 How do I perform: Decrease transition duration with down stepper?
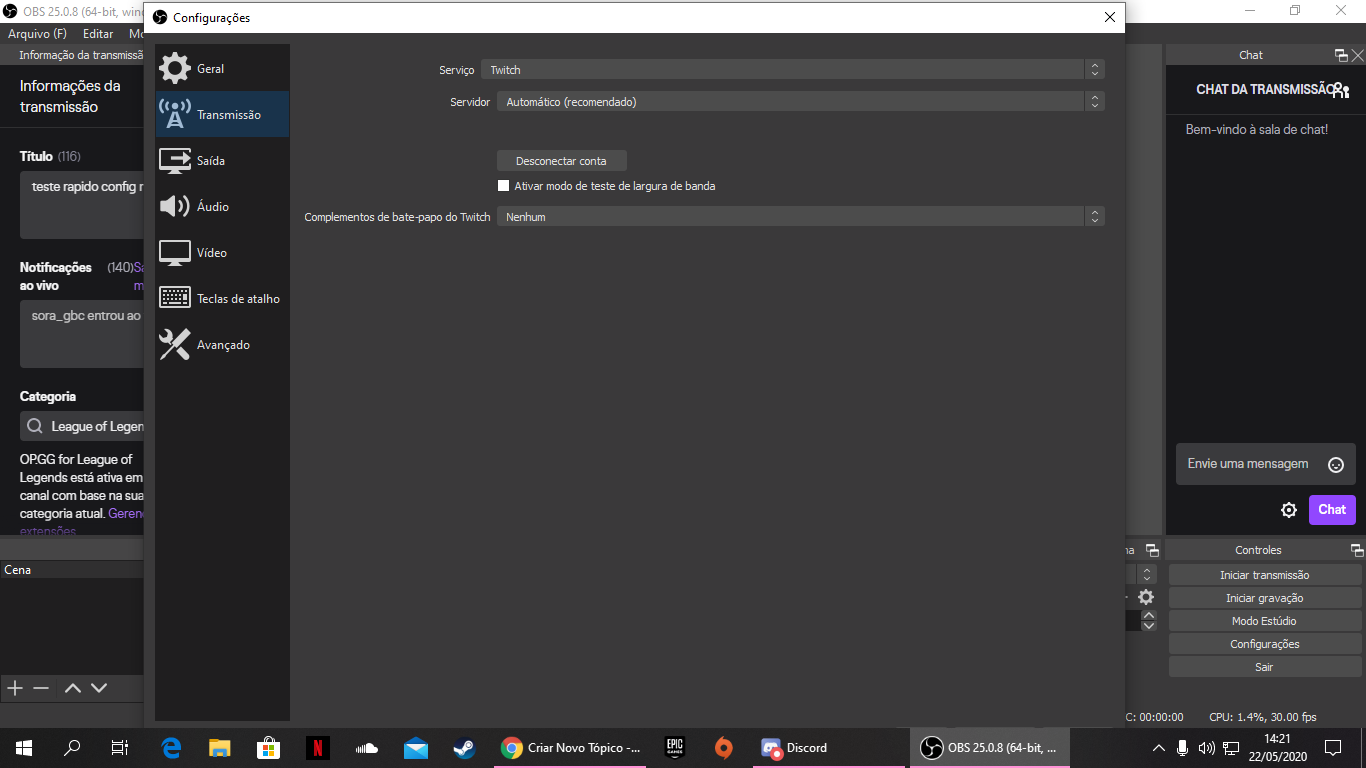click(1149, 626)
